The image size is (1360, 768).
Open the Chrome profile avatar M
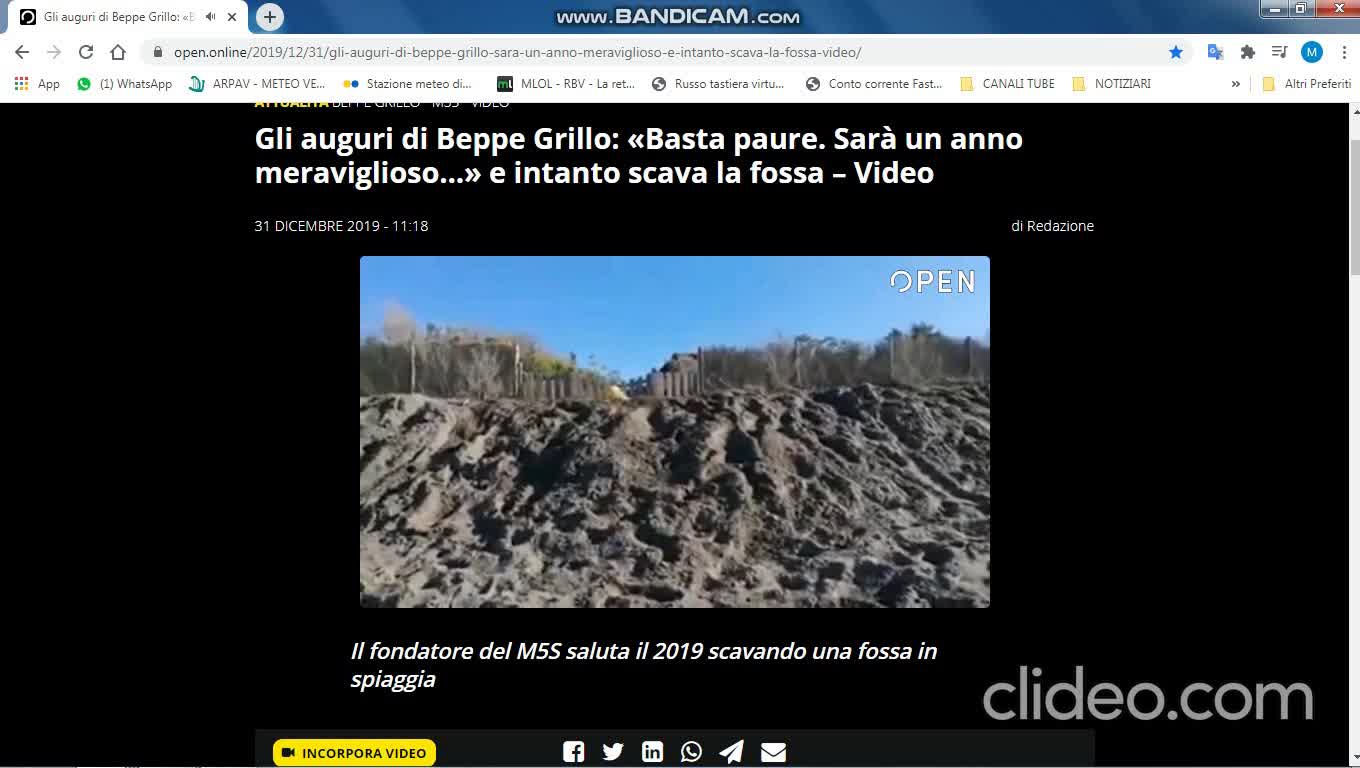(x=1312, y=52)
